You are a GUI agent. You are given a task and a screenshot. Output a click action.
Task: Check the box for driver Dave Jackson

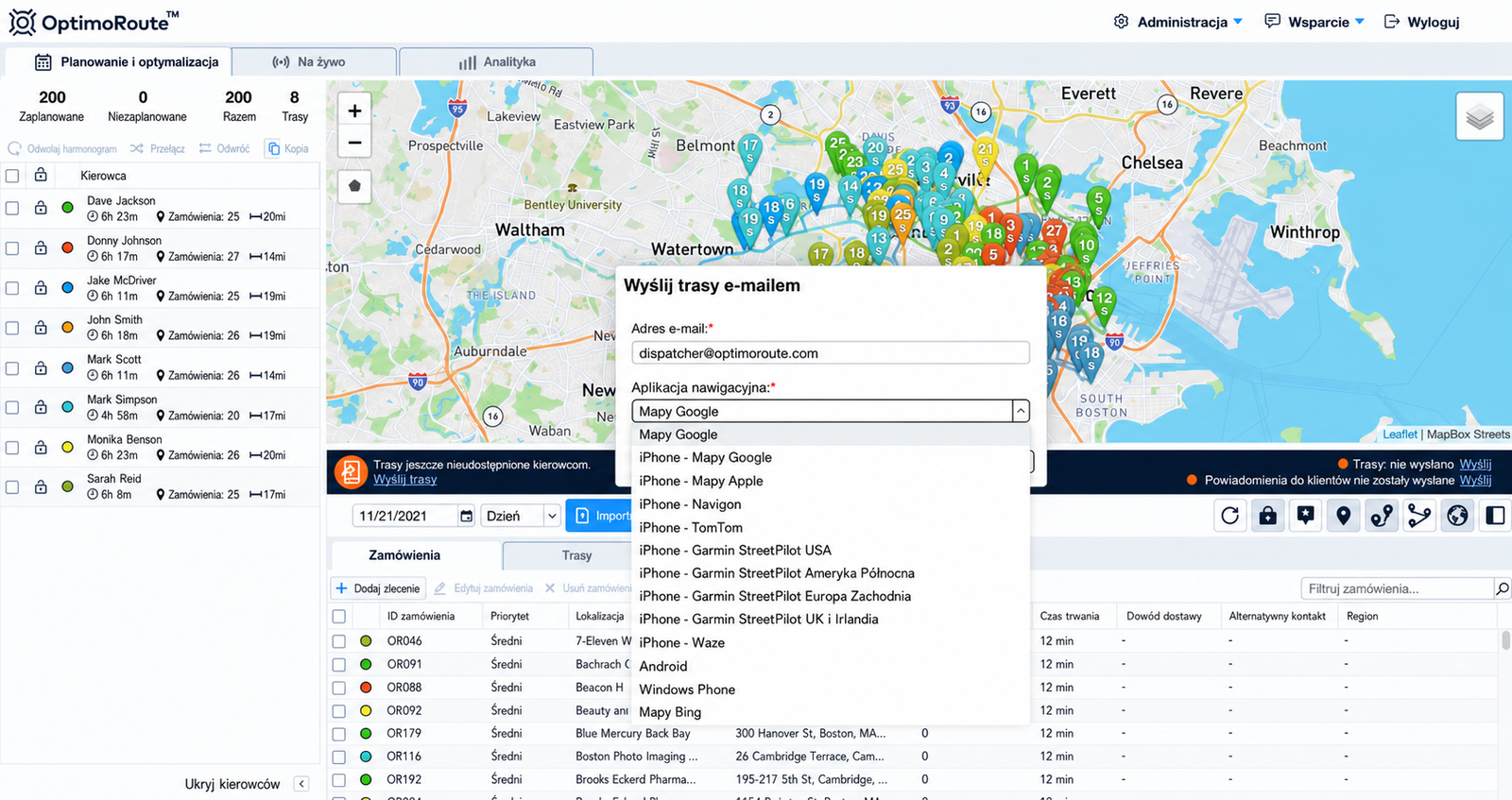[x=12, y=208]
